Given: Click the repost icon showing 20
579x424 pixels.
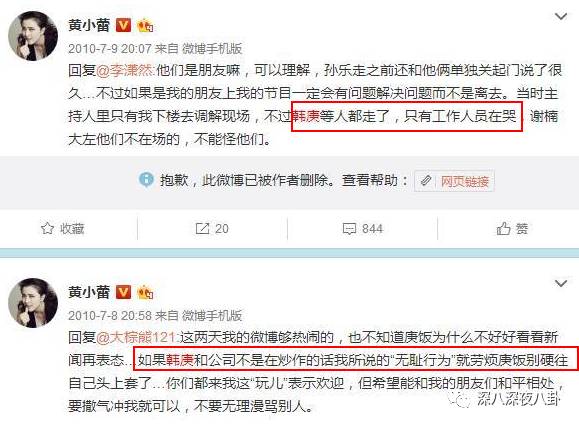Looking at the screenshot, I should 202,229.
